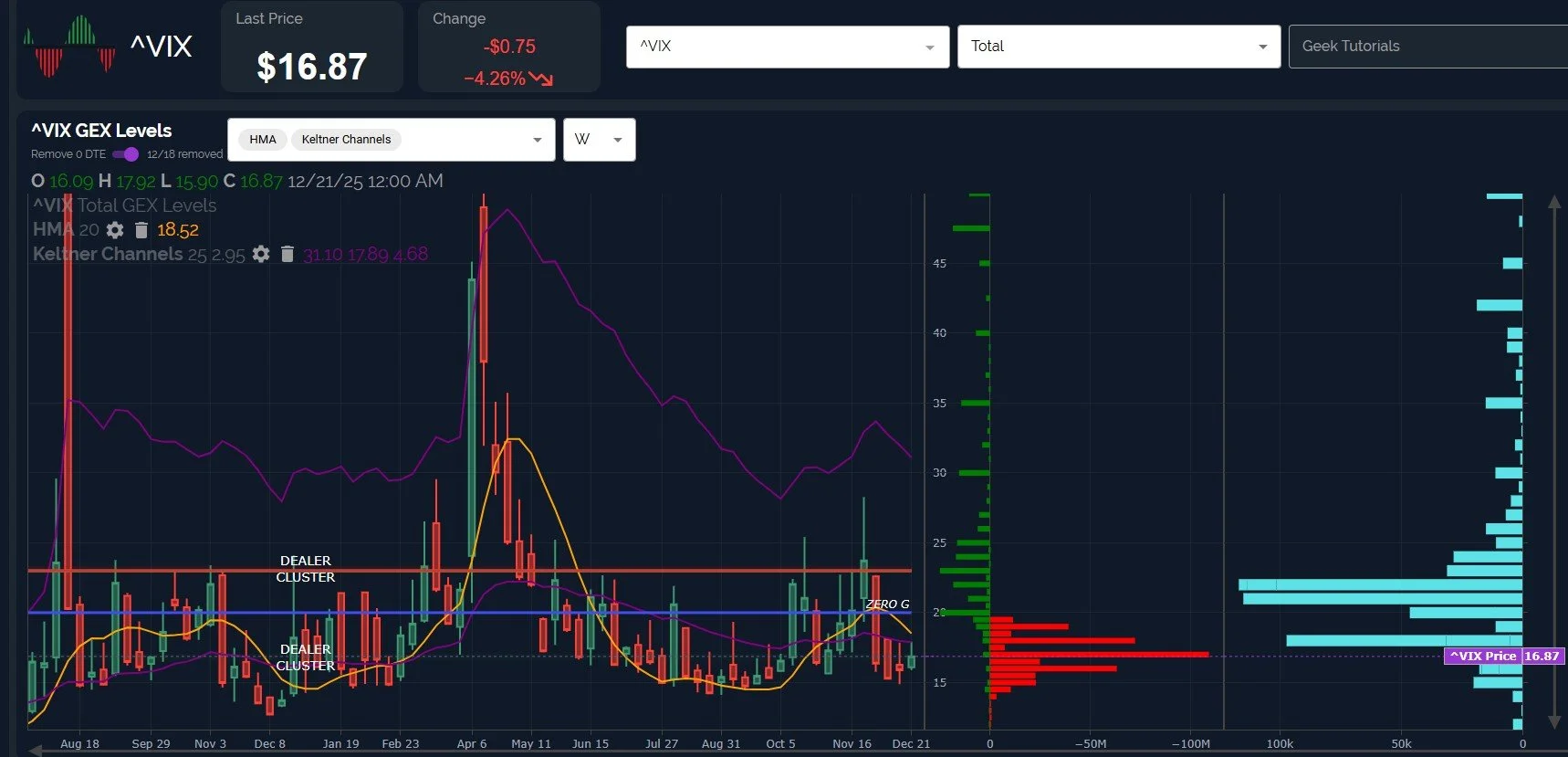Viewport: 1568px width, 757px height.
Task: Click the lower DEALER CLUSTER label
Action: 306,657
